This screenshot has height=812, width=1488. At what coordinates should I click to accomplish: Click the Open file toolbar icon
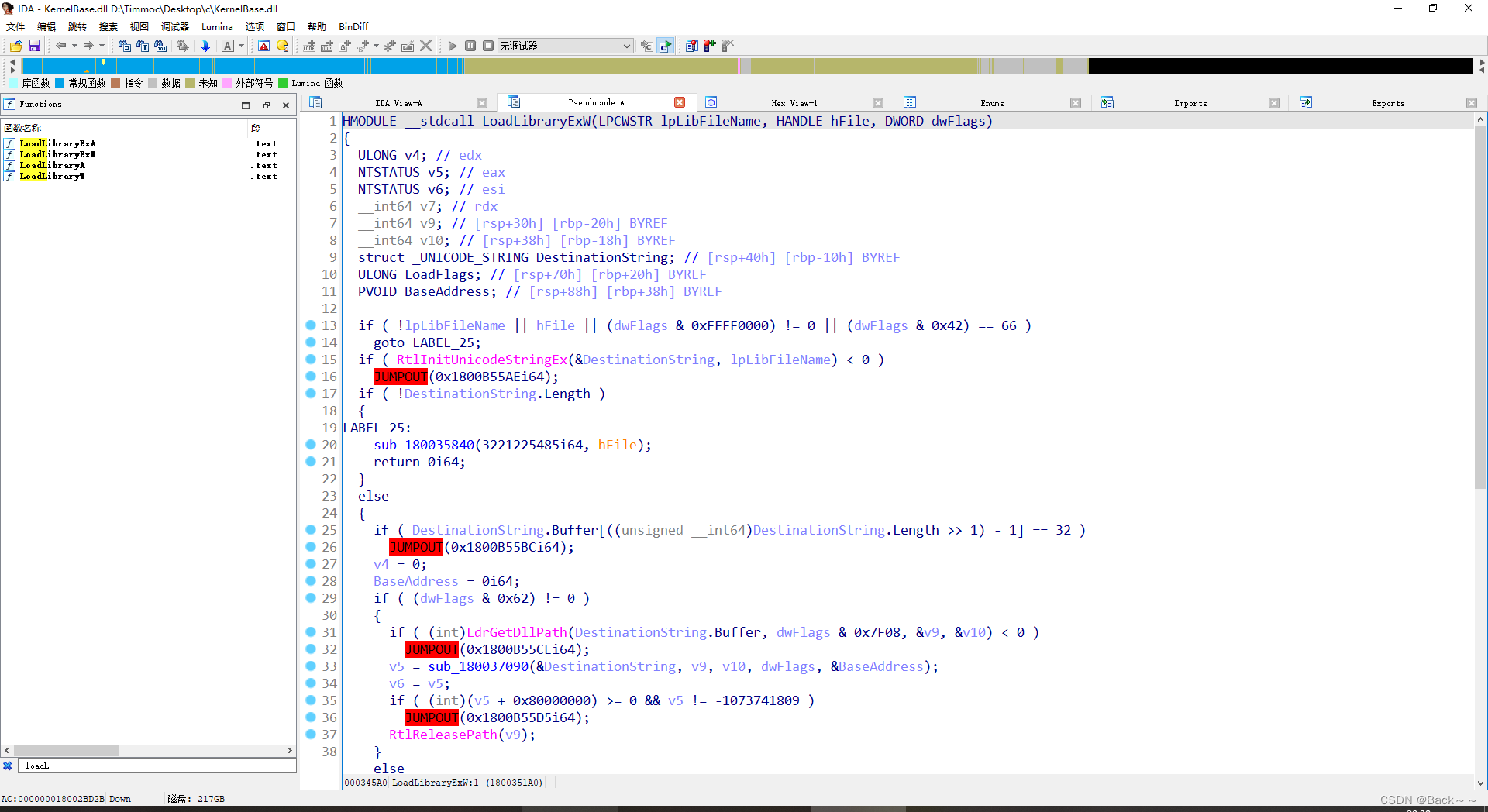15,46
